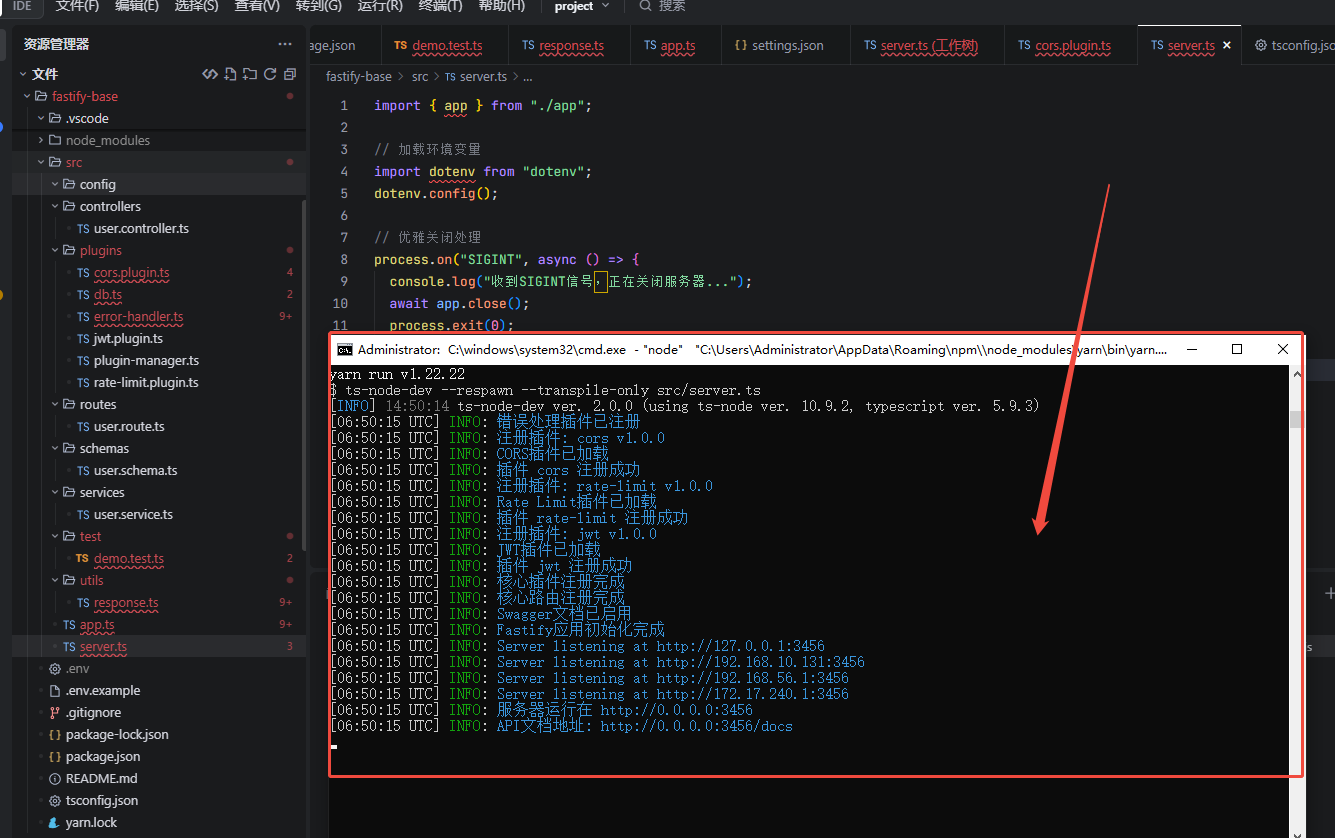
Task: Refresh the file explorer tree
Action: [270, 74]
